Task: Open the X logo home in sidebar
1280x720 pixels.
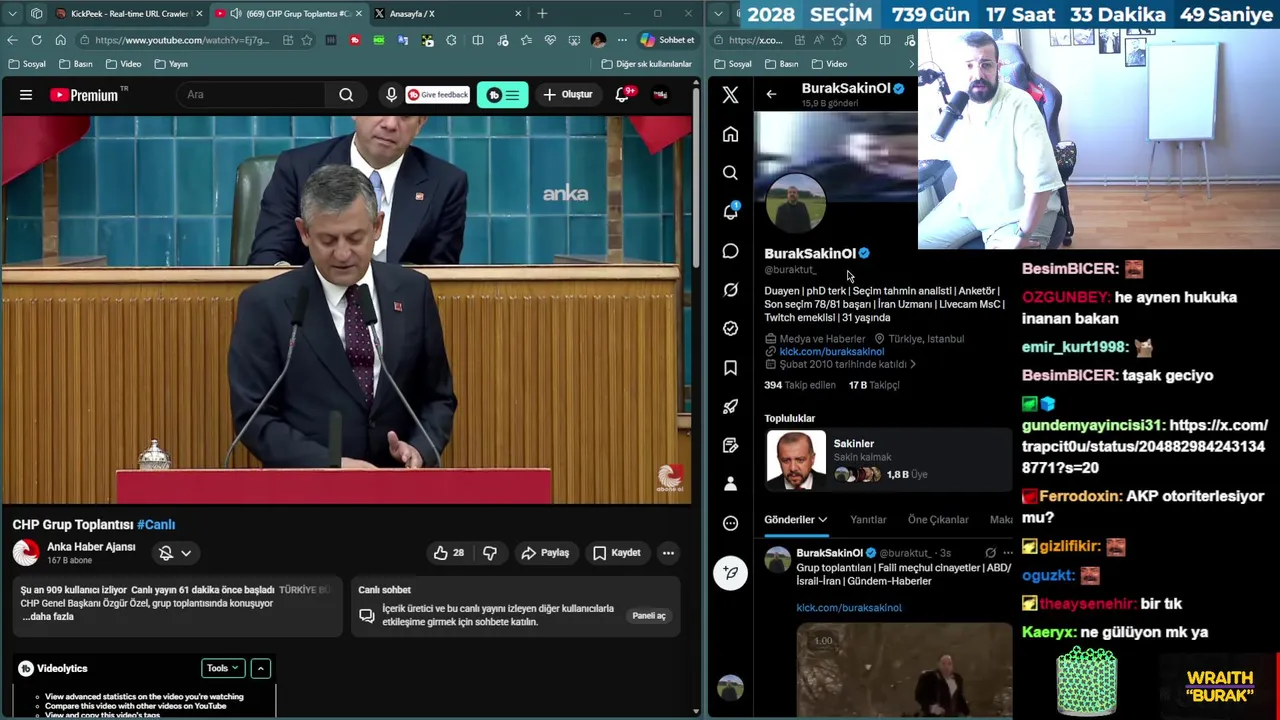Action: click(x=730, y=95)
